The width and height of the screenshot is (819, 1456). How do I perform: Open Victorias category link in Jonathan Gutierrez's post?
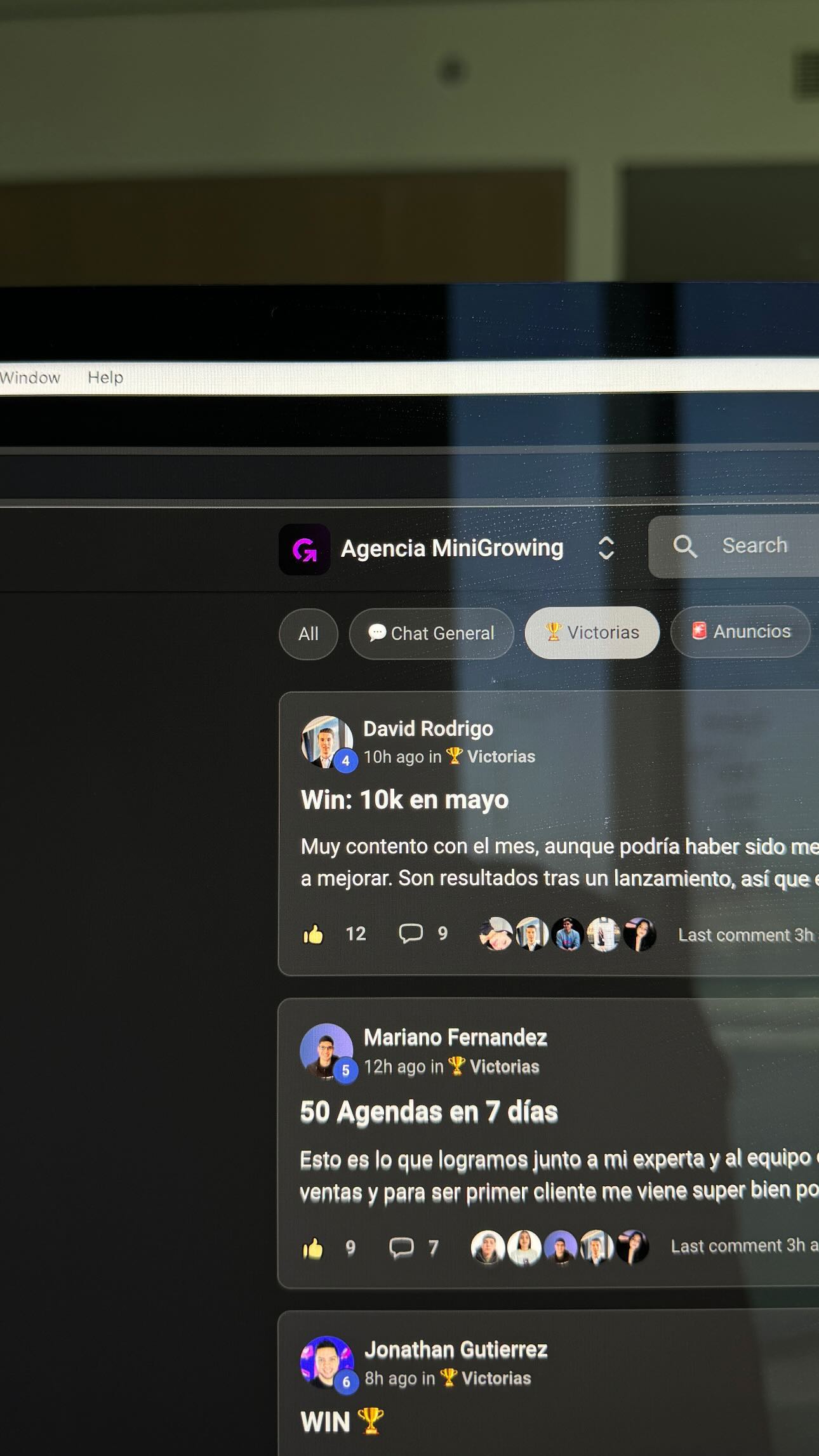pyautogui.click(x=486, y=1378)
